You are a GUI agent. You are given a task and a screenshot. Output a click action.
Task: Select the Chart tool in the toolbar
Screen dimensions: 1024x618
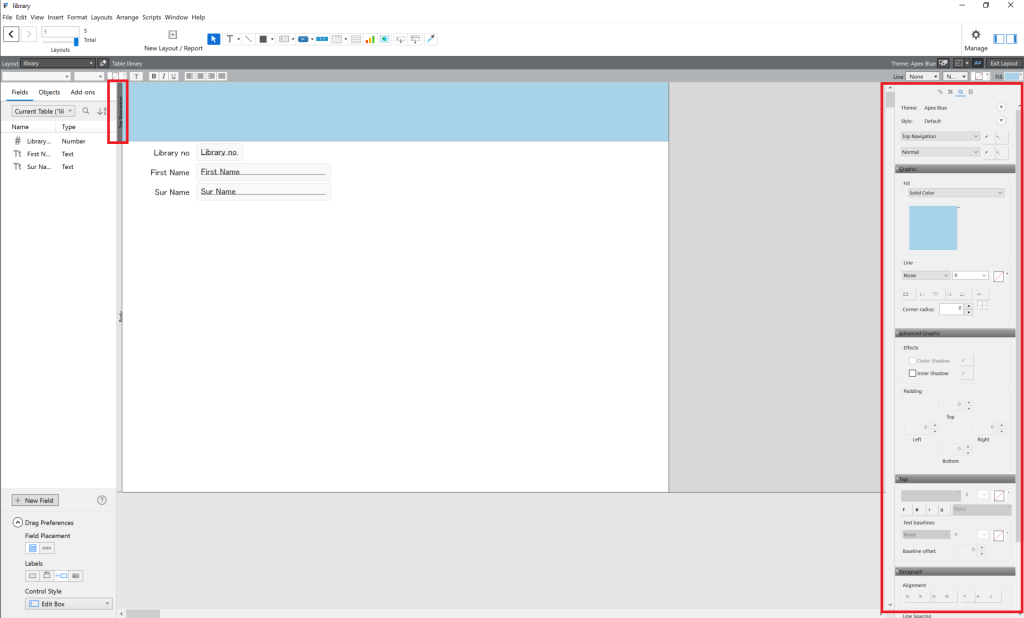[369, 38]
